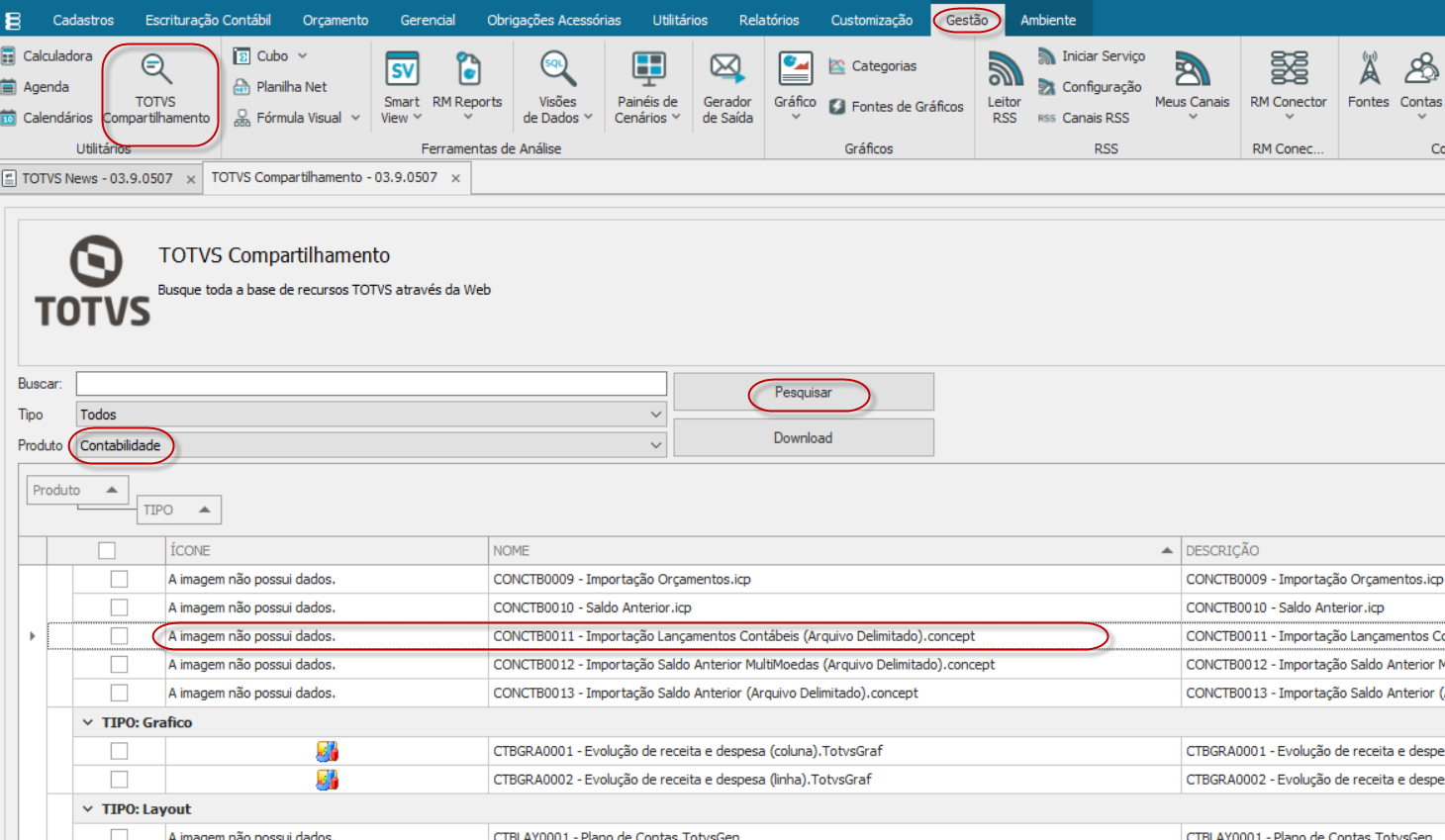Check the CONCTB0012 Saldo Anterior MultiMoedas row
This screenshot has width=1445, height=840.
119,665
